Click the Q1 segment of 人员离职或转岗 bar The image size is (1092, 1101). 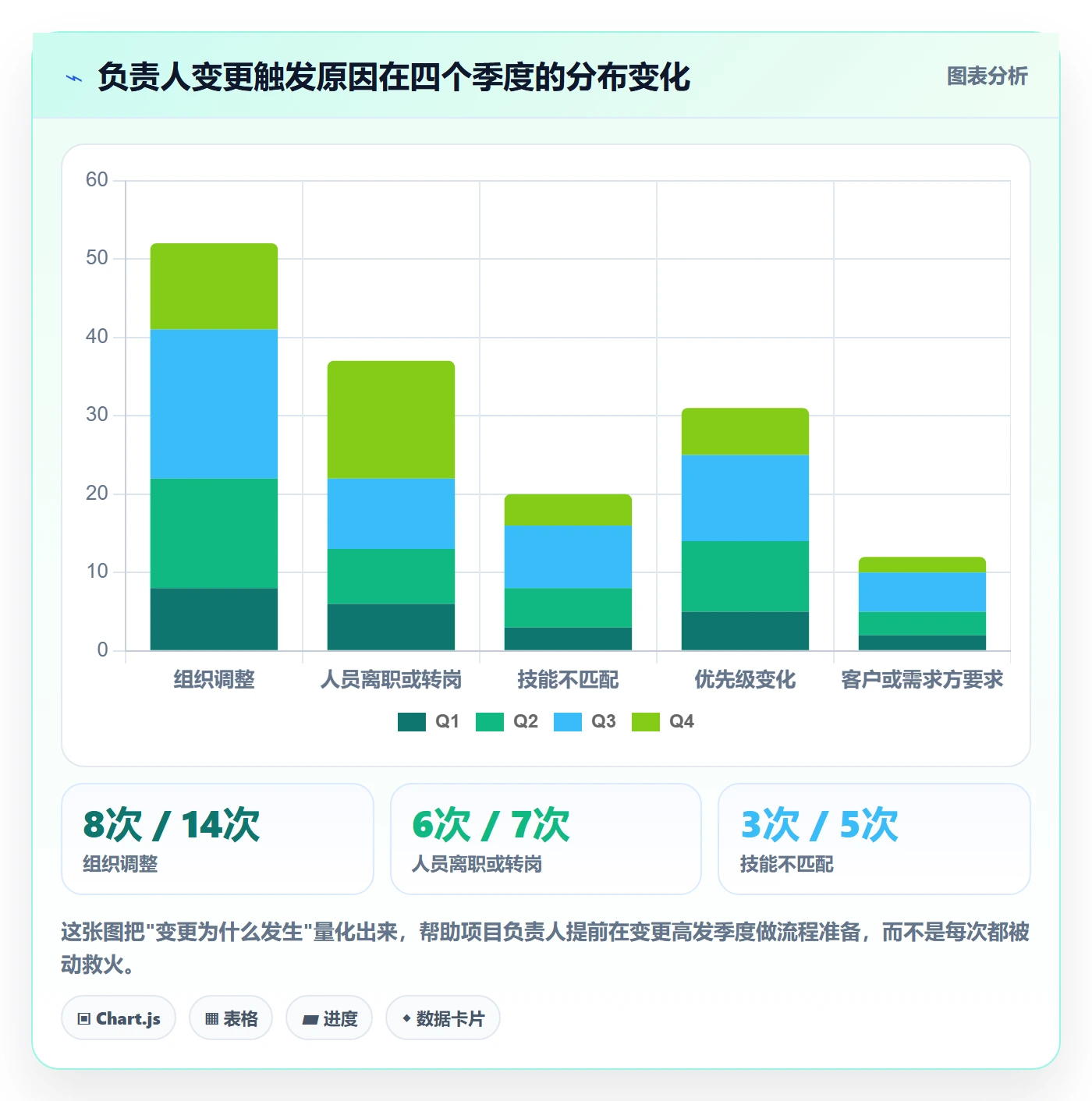(391, 627)
